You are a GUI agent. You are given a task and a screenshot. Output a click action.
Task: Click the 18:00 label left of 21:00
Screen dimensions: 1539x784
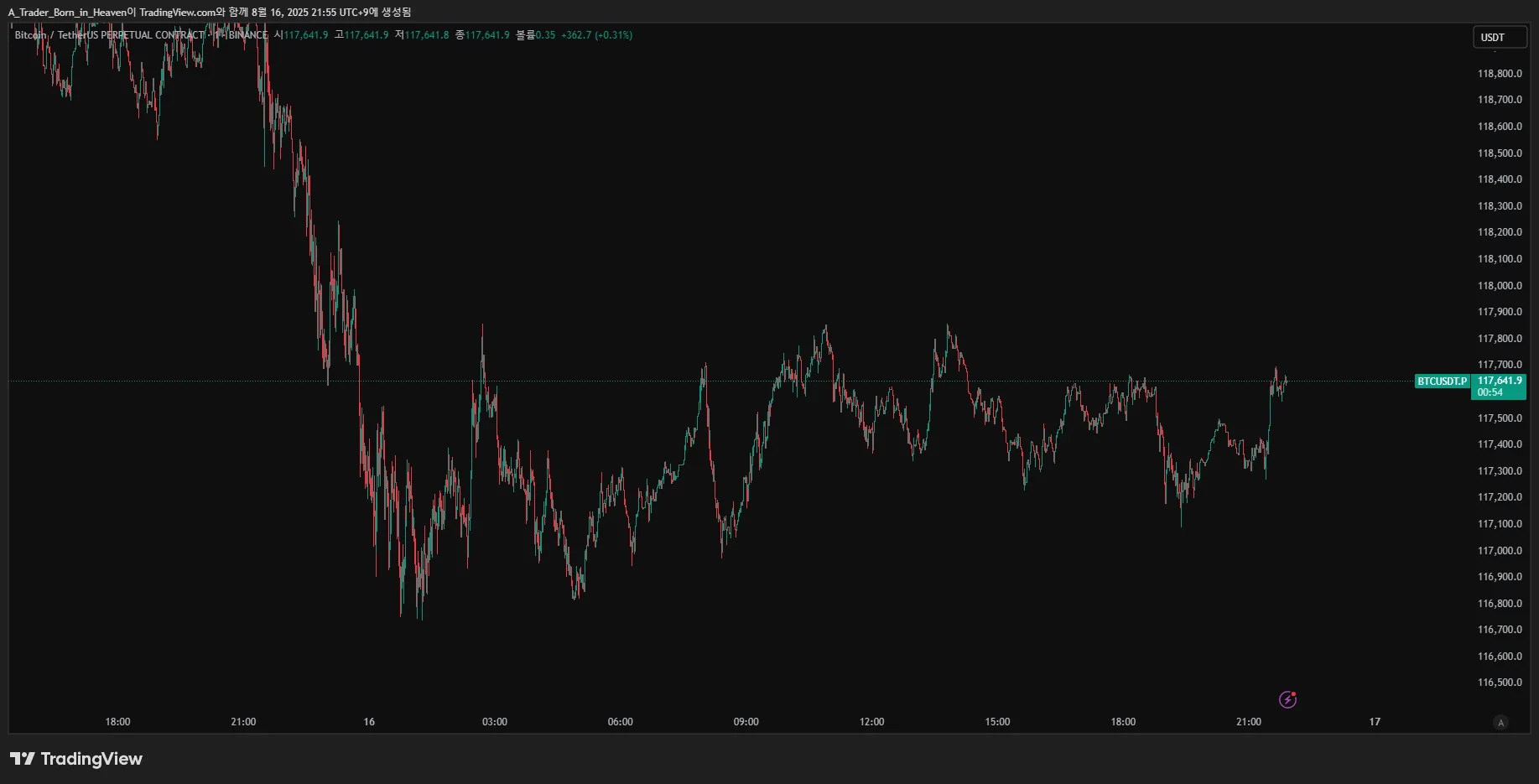(117, 722)
